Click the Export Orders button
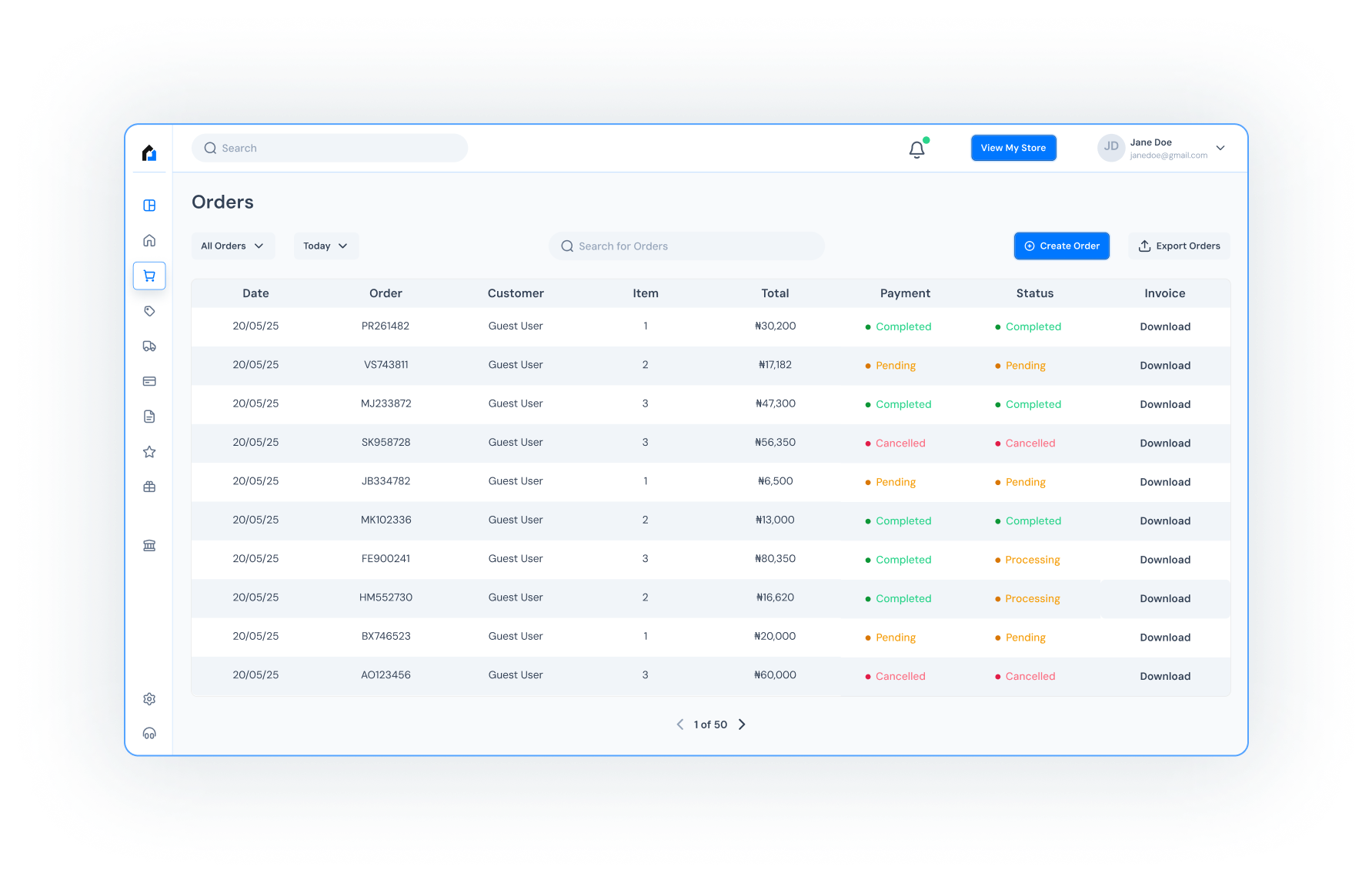 (1179, 246)
